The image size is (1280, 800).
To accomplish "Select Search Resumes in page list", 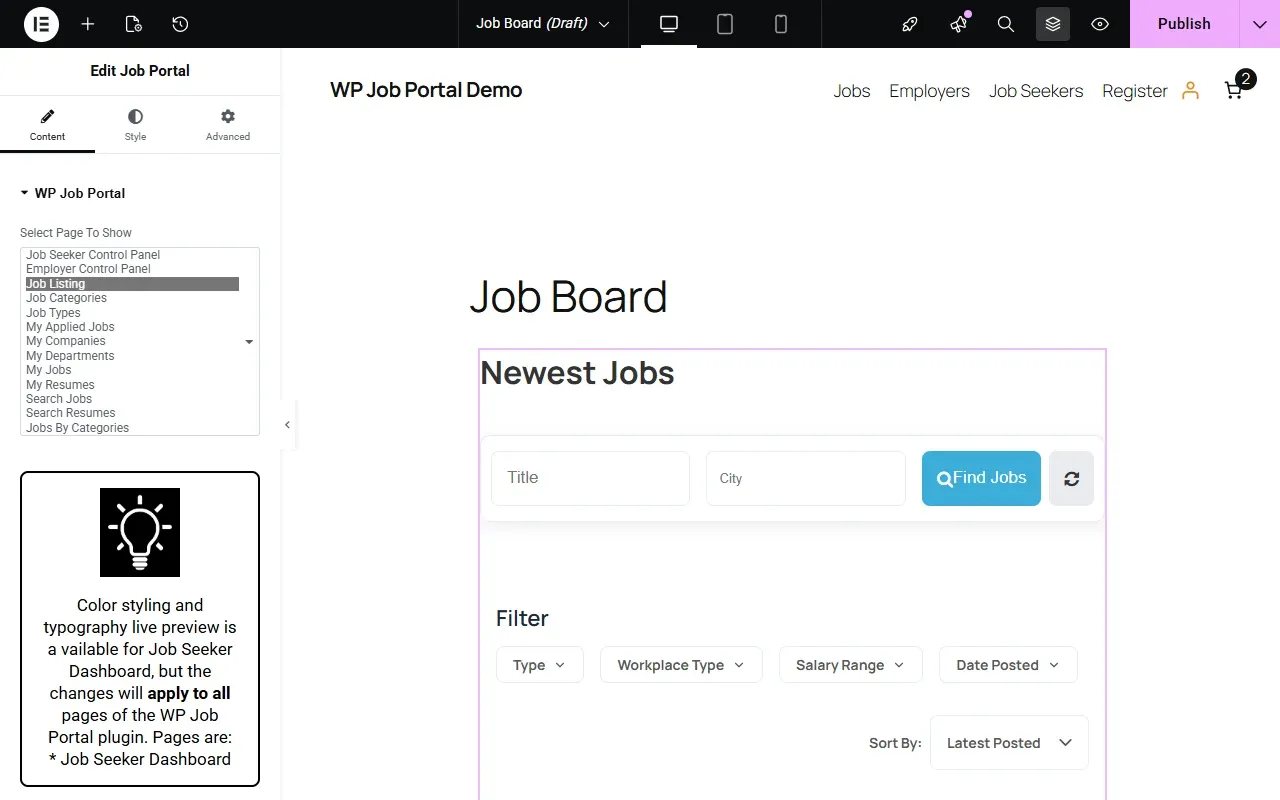I will 132,413.
